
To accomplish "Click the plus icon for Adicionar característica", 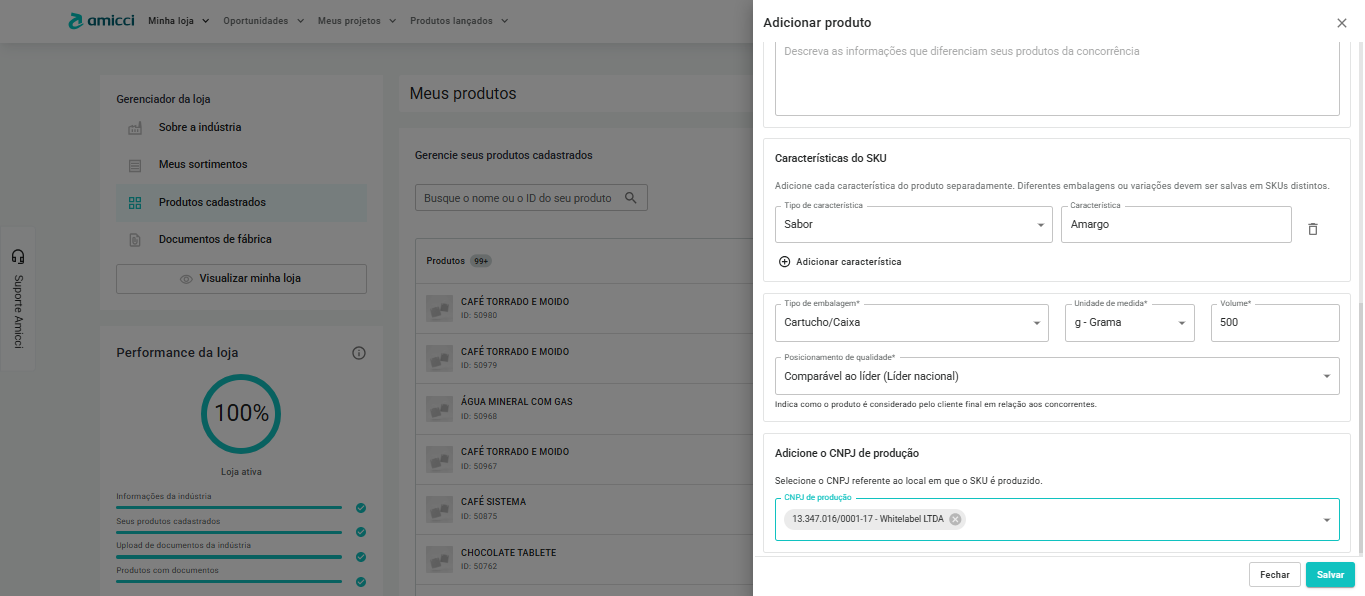I will 784,262.
